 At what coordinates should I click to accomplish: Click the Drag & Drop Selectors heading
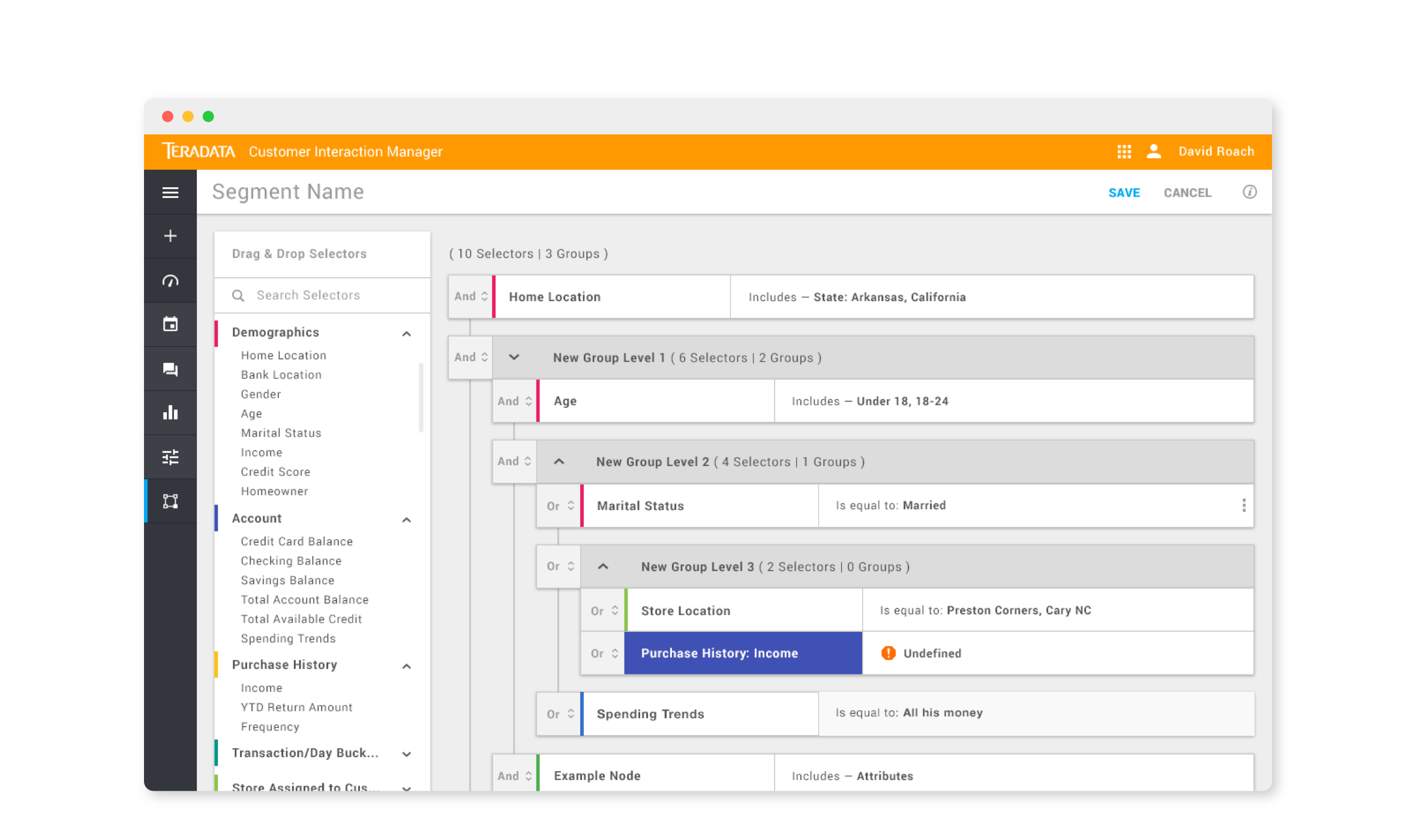coord(299,253)
